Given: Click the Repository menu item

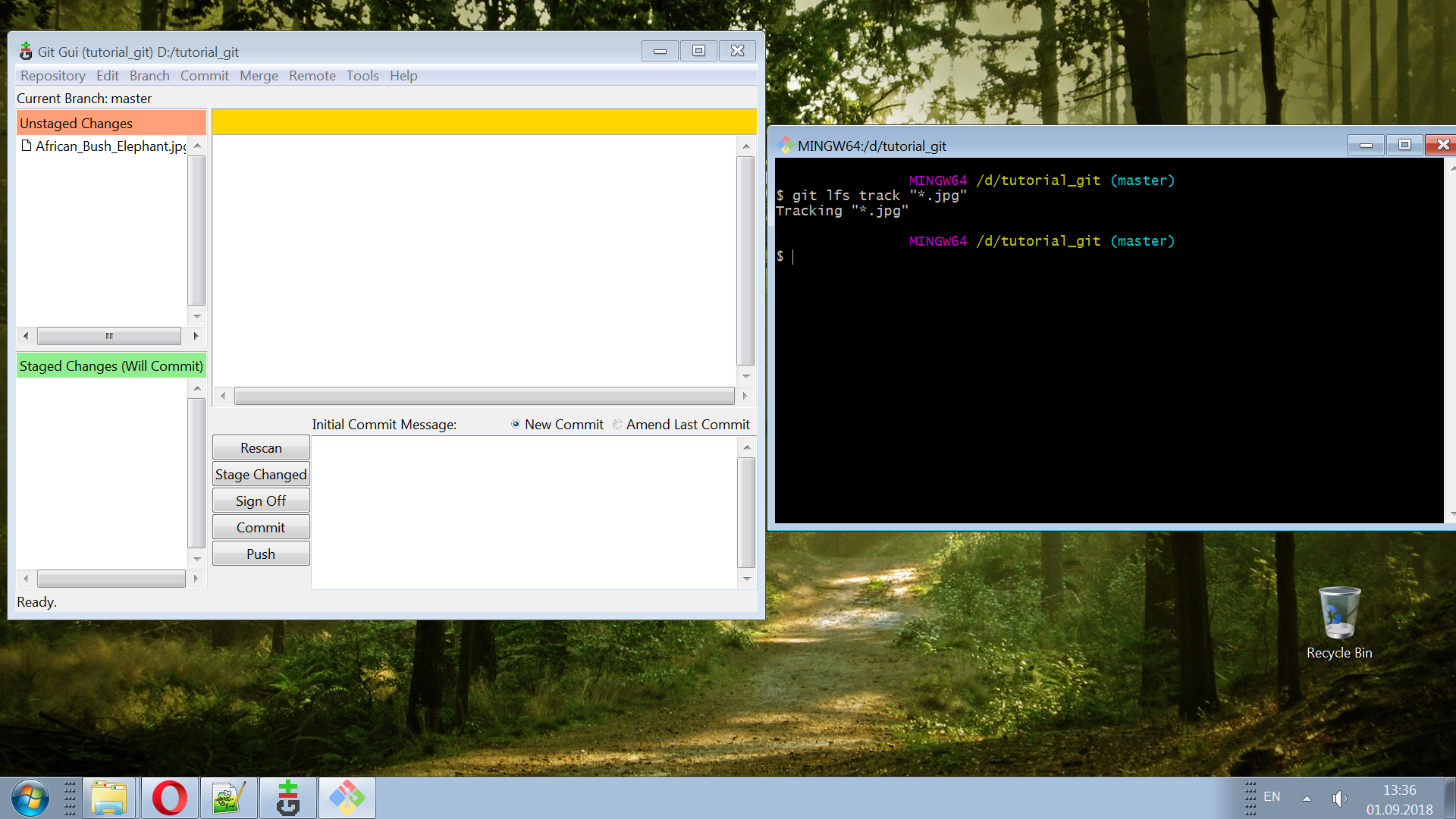Looking at the screenshot, I should pyautogui.click(x=51, y=75).
